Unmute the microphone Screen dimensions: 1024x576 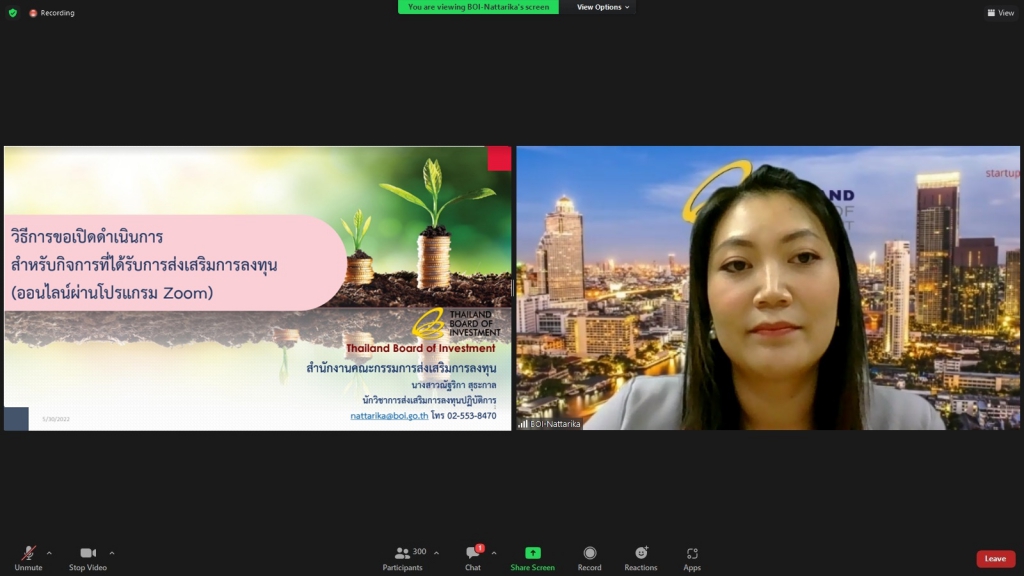[28, 558]
